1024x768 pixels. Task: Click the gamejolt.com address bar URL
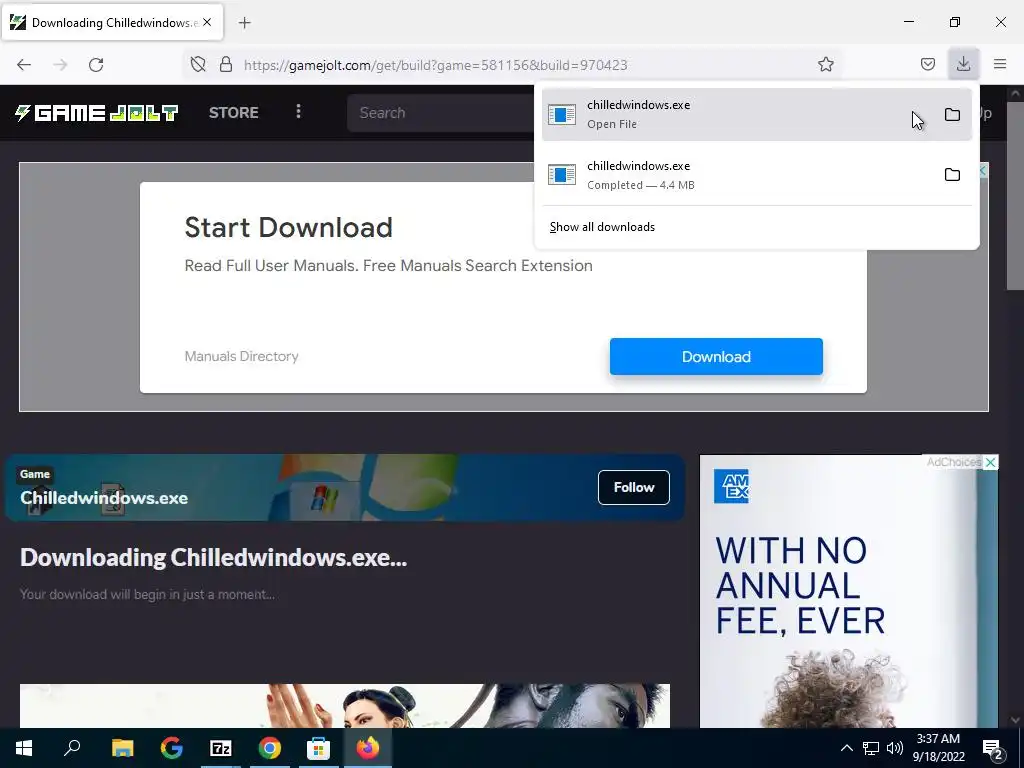(435, 65)
